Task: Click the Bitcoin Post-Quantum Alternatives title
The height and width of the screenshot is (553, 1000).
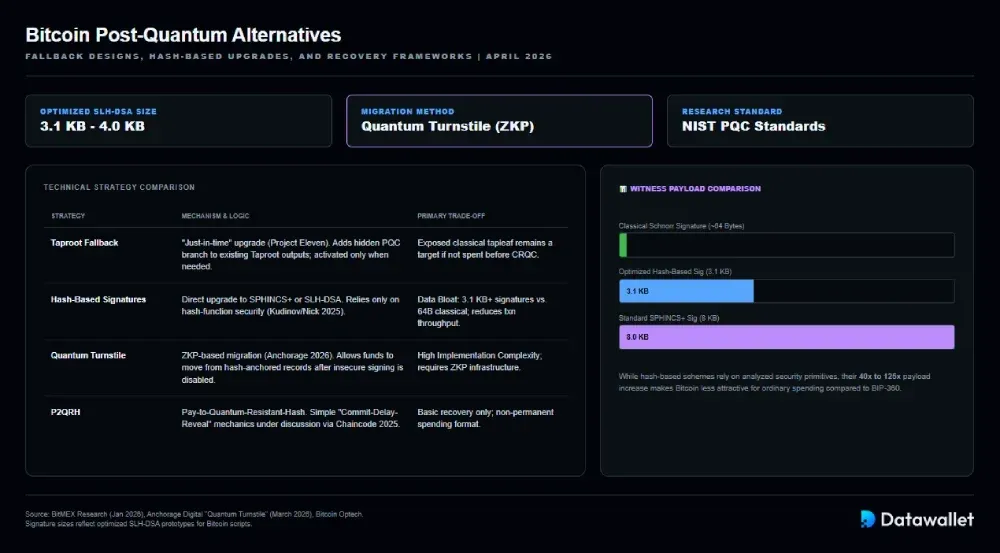Action: coord(183,35)
